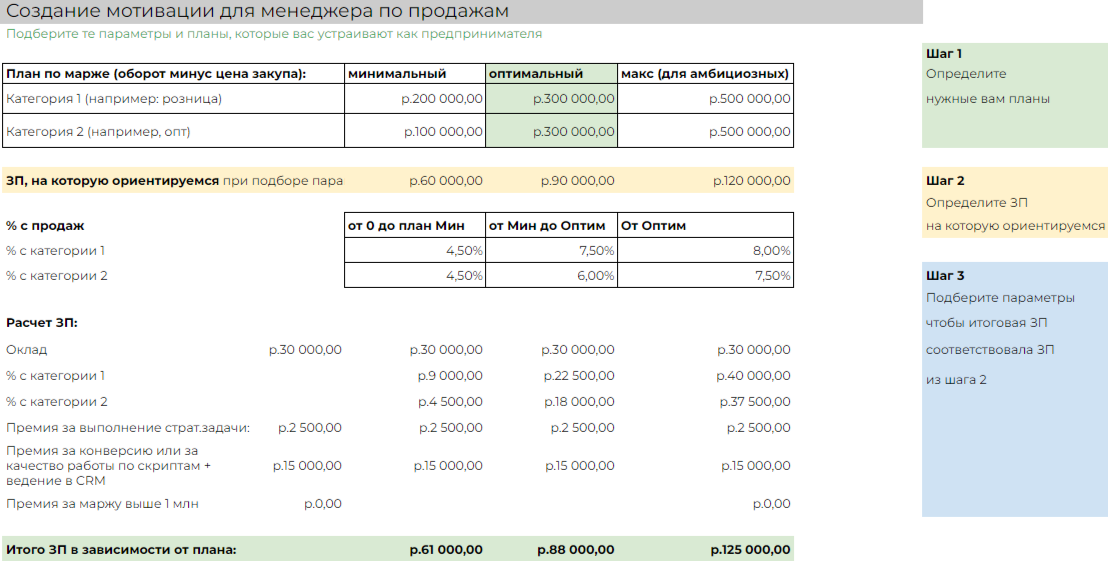Click the total 'р.88 000,00'
Image resolution: width=1108 pixels, height=561 pixels.
pos(576,550)
